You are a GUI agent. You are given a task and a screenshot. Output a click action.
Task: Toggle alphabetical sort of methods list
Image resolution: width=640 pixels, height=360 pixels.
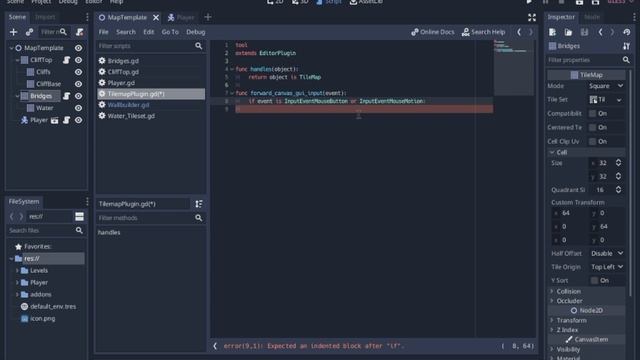tap(199, 204)
